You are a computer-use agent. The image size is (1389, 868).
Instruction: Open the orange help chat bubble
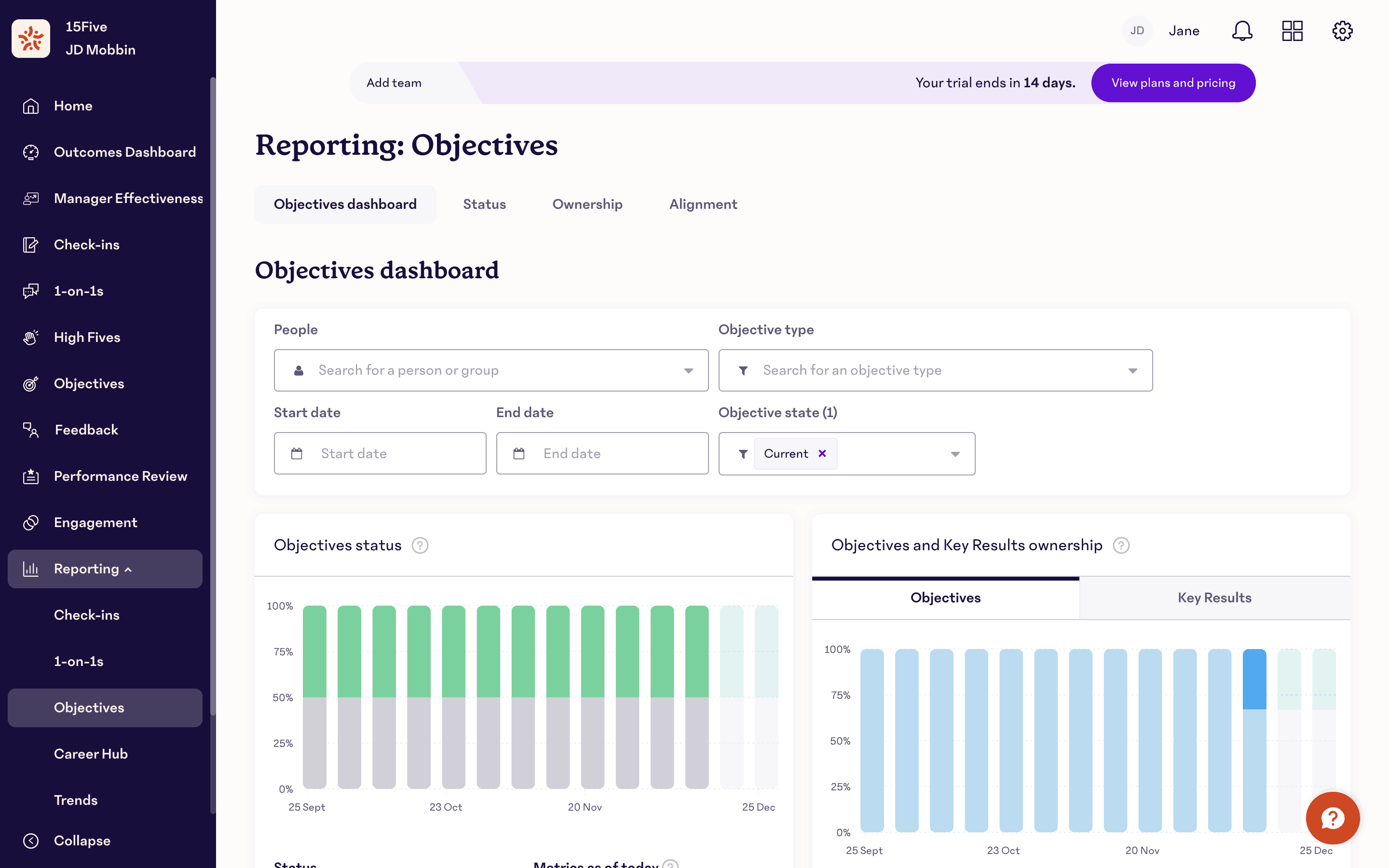pos(1332,817)
